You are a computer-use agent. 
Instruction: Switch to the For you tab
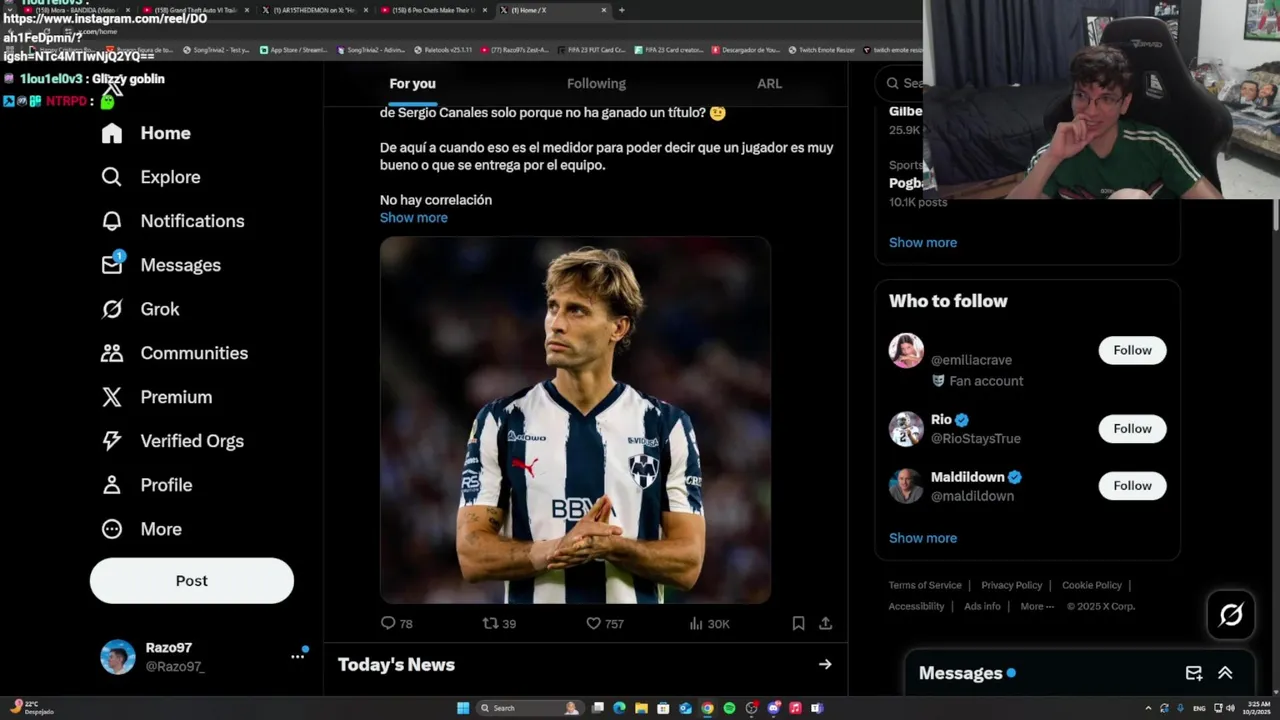click(x=412, y=84)
